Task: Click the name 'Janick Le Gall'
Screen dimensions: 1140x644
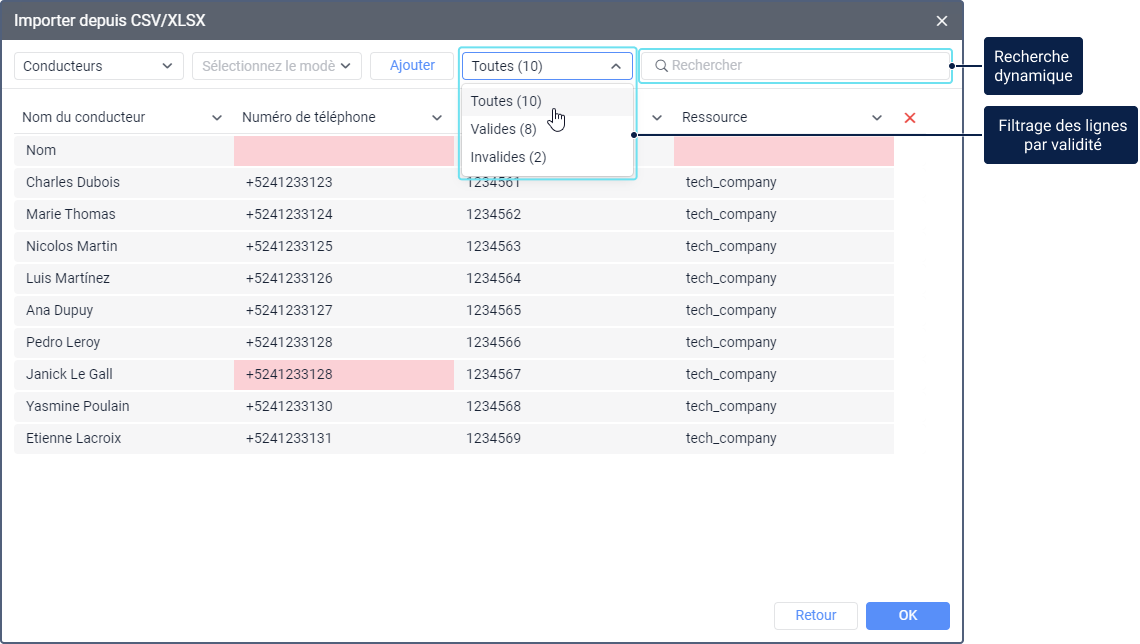Action: coord(69,374)
